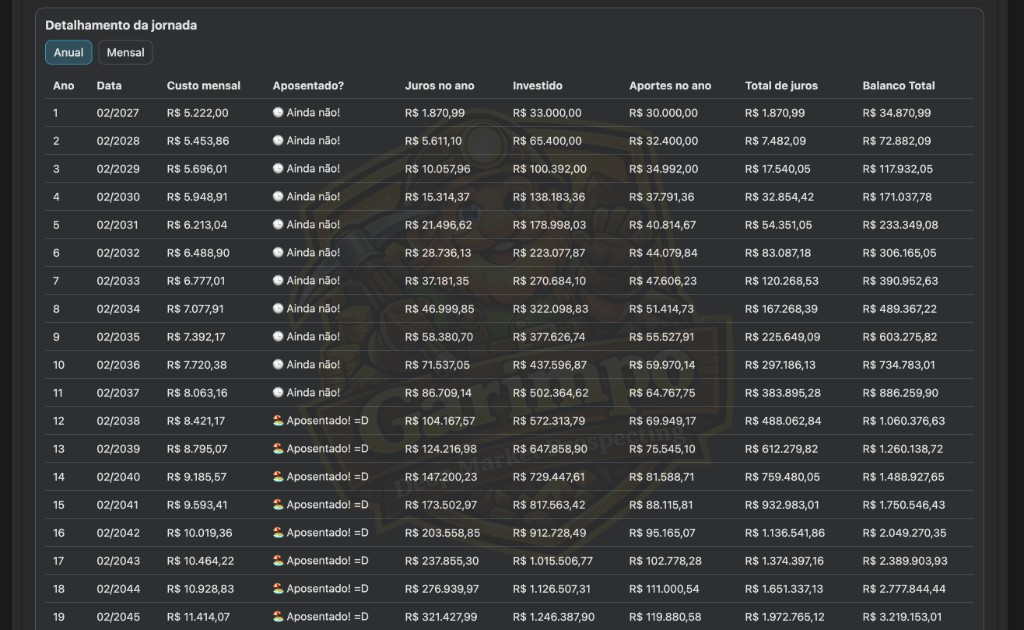Select the Anual tab
This screenshot has height=630, width=1024.
69,53
